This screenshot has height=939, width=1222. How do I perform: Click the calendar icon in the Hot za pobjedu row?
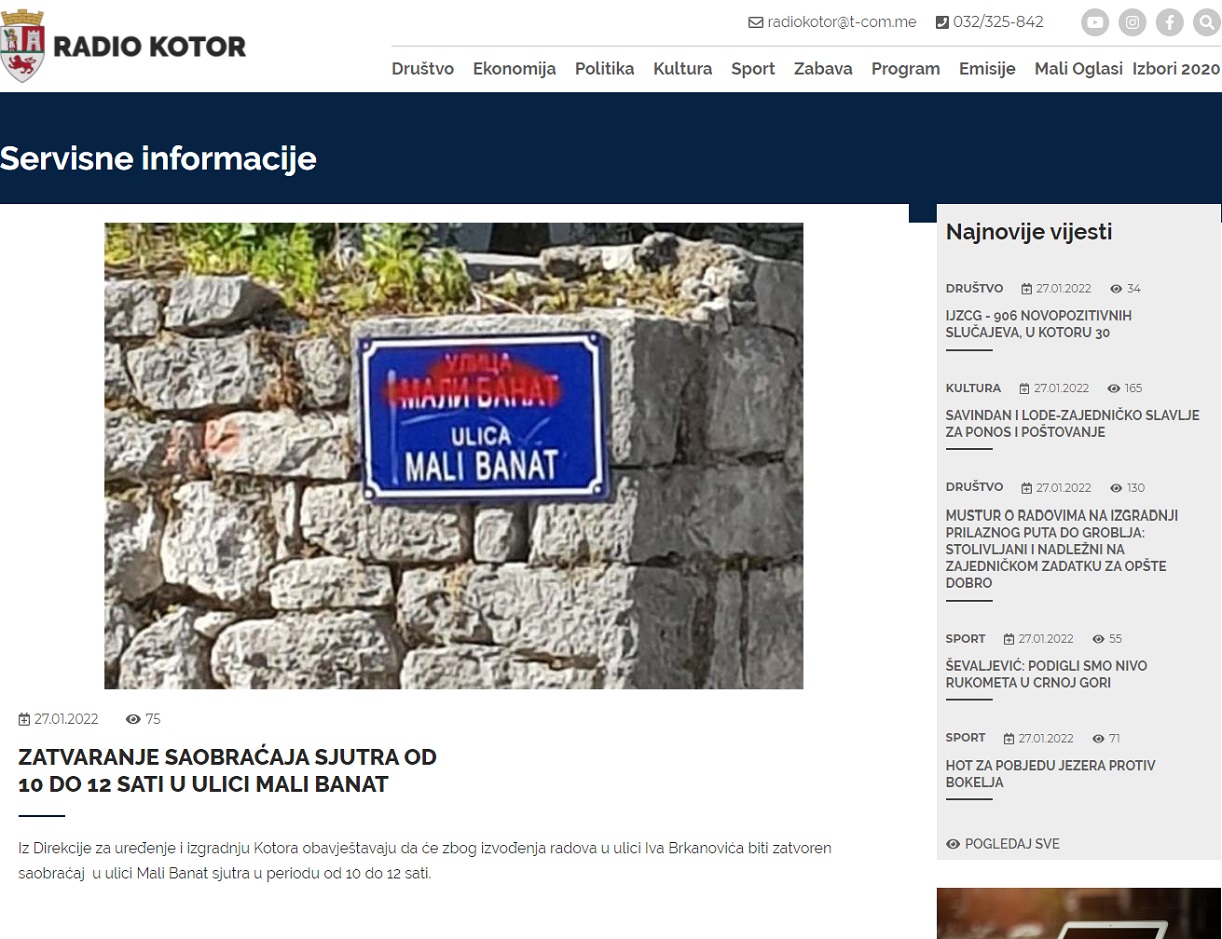(1010, 739)
